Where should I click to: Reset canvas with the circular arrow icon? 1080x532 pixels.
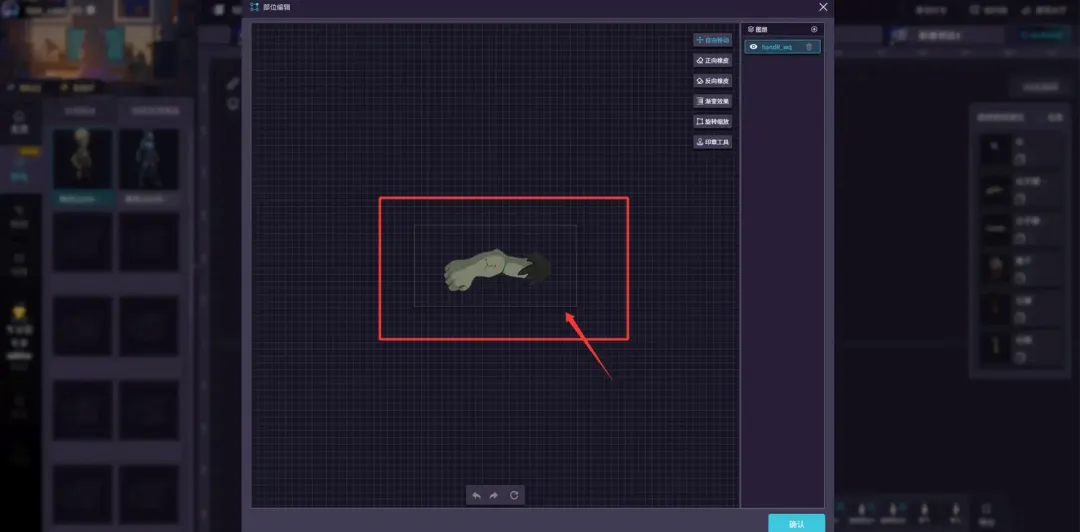coord(513,495)
